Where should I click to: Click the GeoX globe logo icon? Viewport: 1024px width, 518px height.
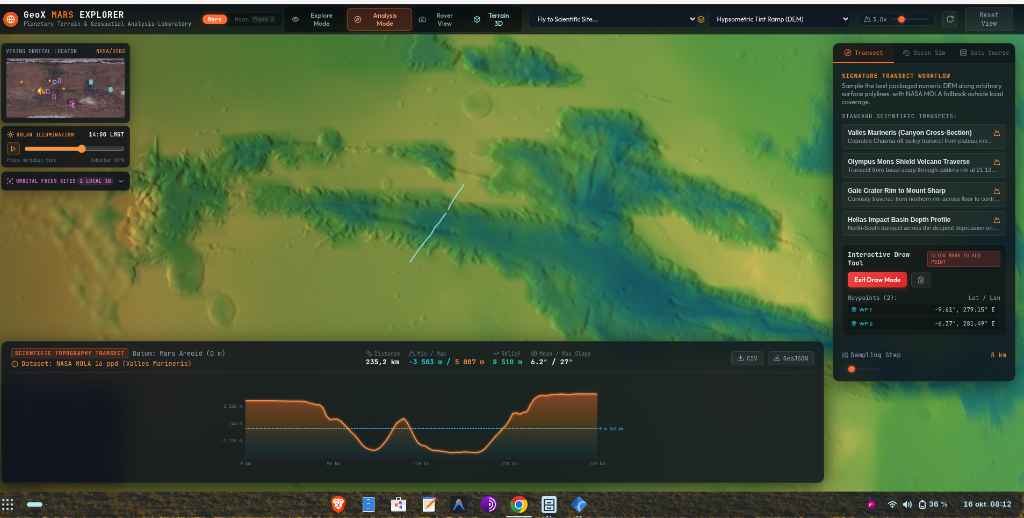[x=10, y=19]
